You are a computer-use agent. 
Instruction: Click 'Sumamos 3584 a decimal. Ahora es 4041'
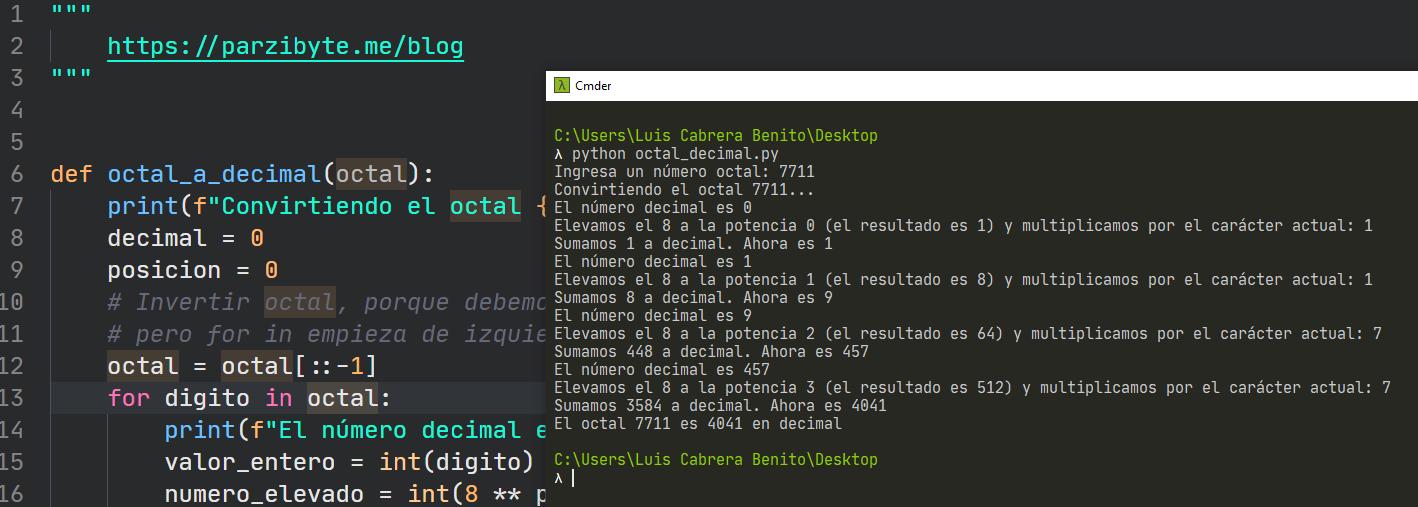(720, 405)
